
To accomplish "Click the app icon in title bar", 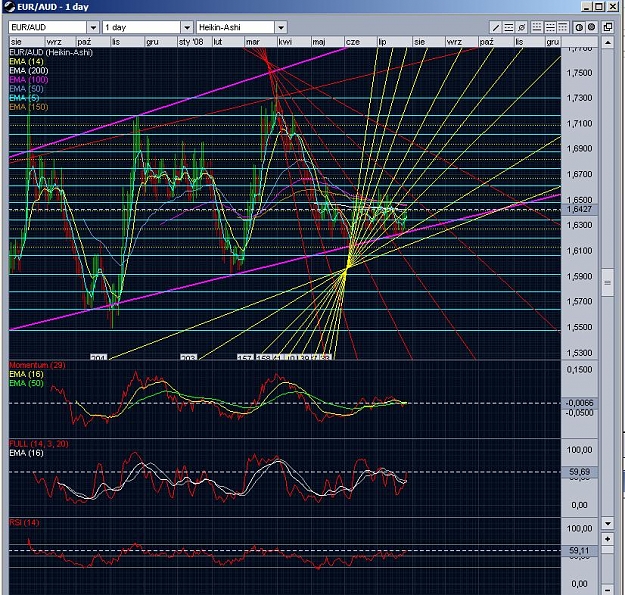I will 9,6.
